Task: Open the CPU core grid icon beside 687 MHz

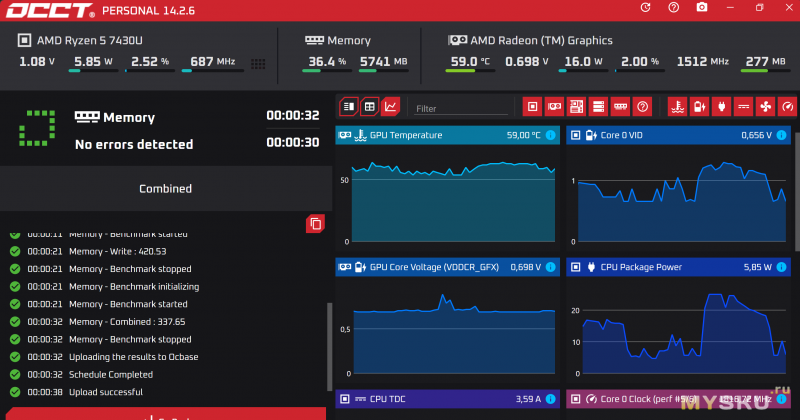Action: pos(259,63)
